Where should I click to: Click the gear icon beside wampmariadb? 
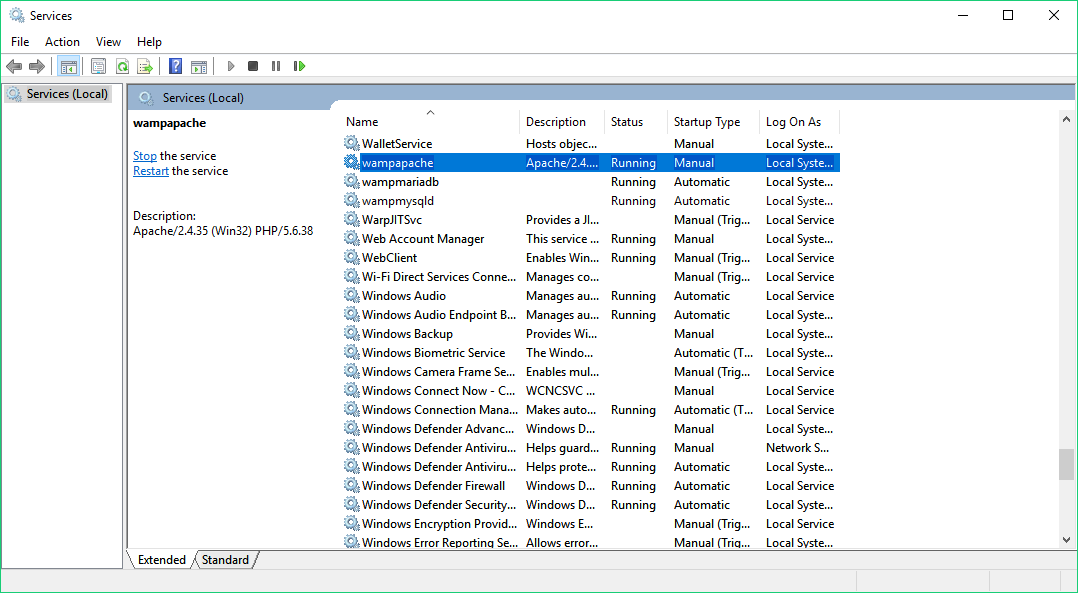(351, 182)
